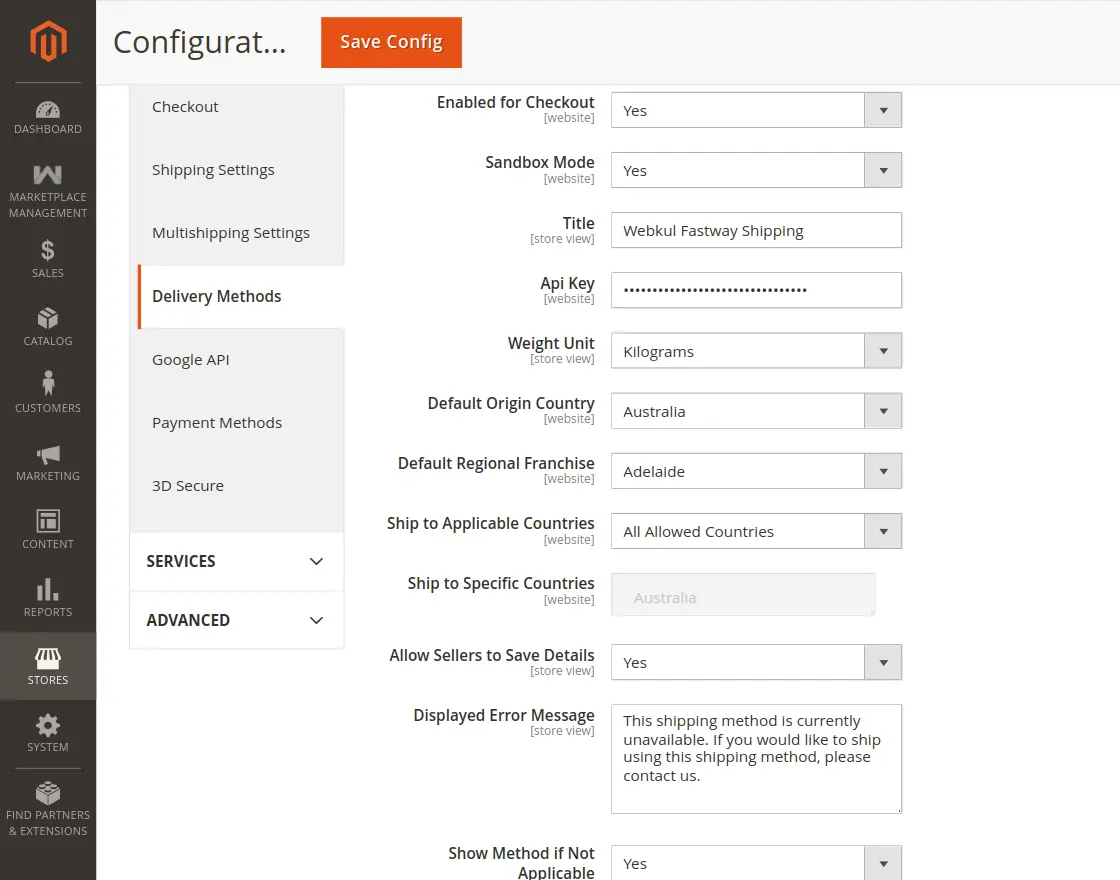Click the Magento logo in the corner
This screenshot has height=880, width=1120.
click(47, 42)
